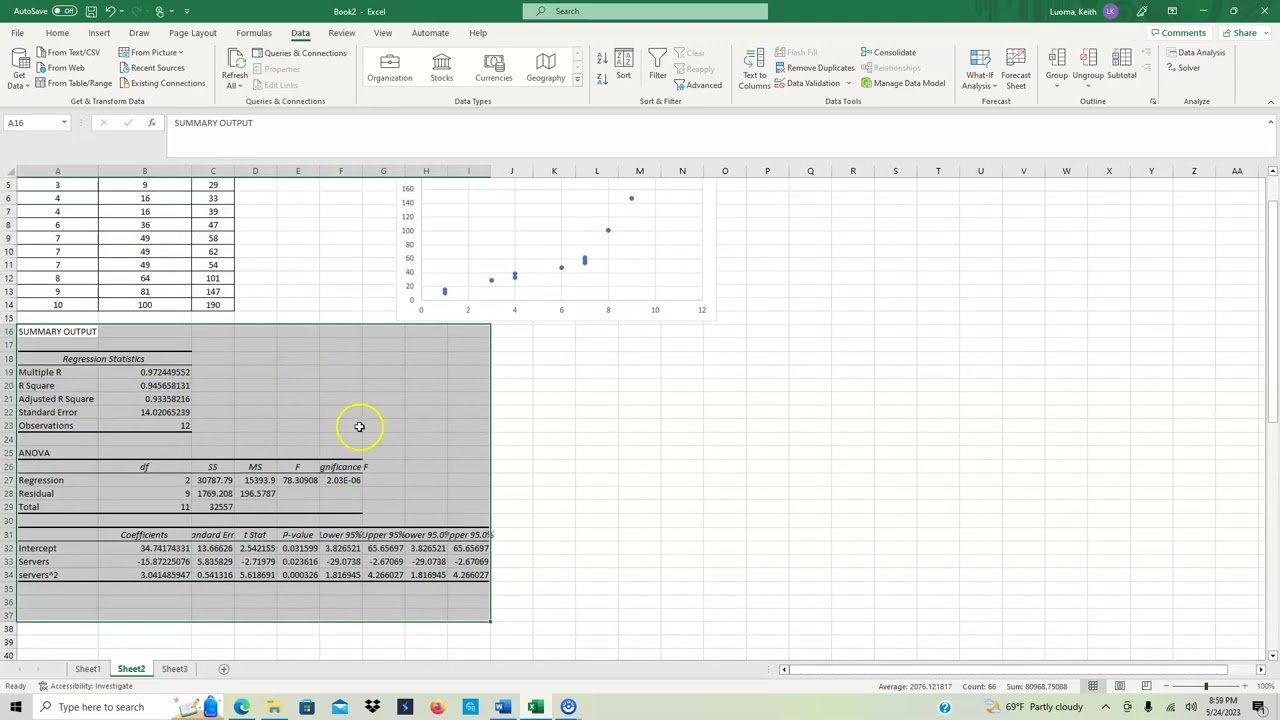
Task: Click the column A header
Action: [x=57, y=171]
